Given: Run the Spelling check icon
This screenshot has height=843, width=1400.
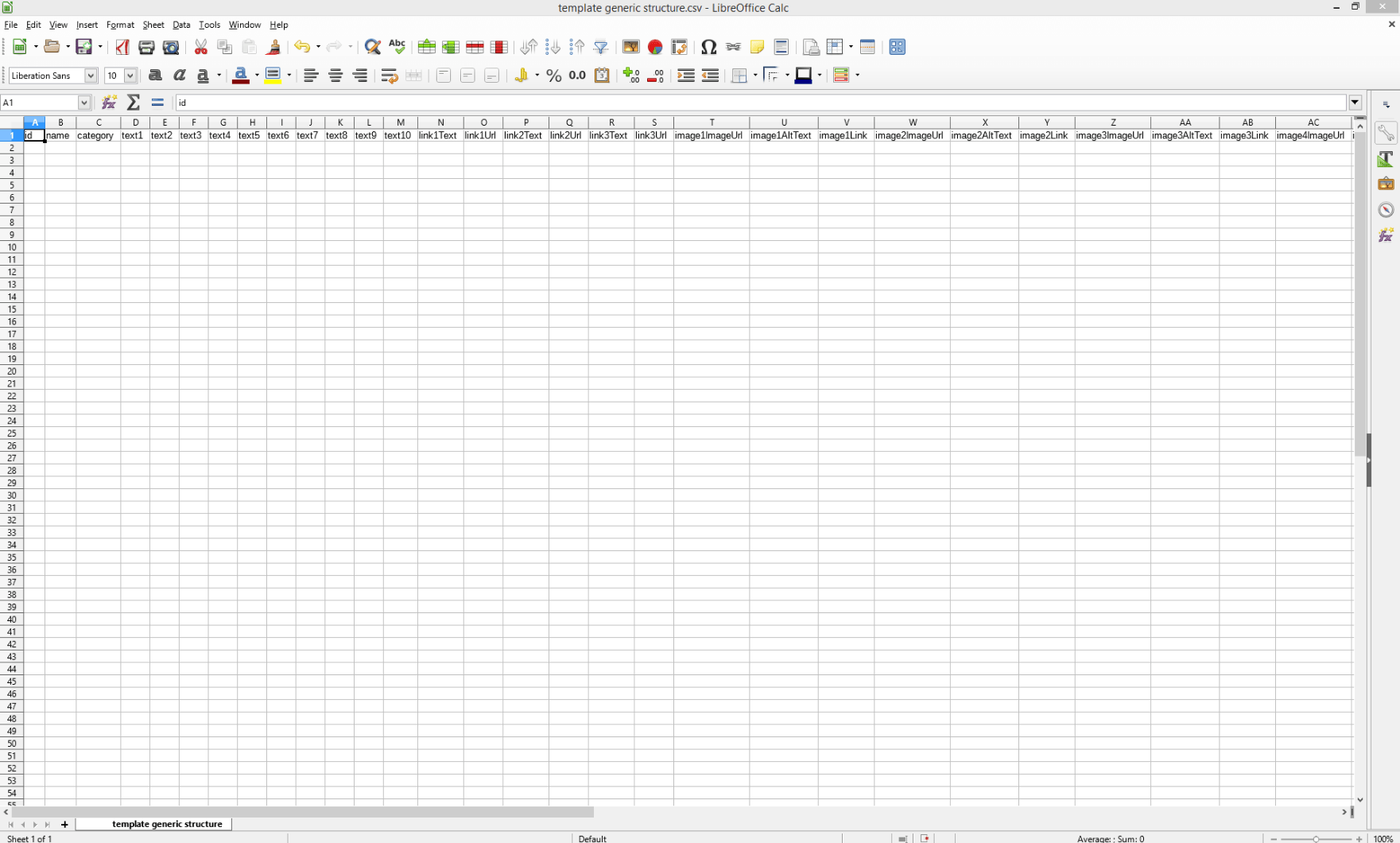Looking at the screenshot, I should (x=397, y=47).
